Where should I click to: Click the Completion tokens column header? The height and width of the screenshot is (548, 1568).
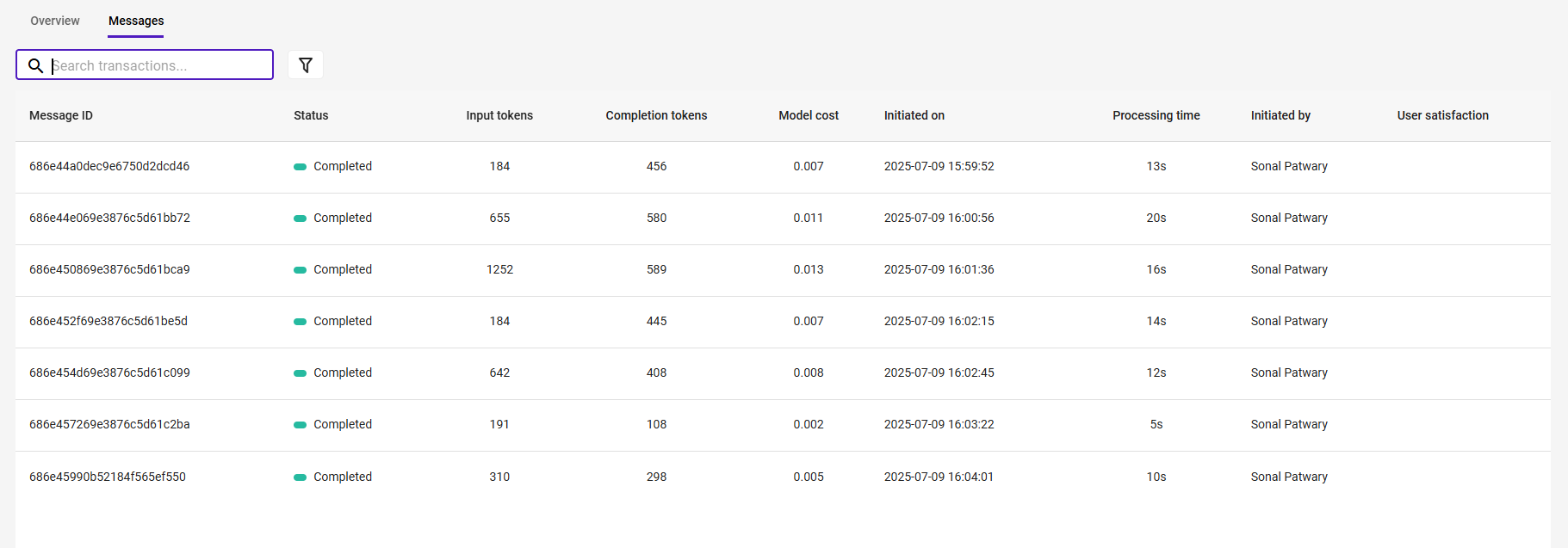pos(656,115)
